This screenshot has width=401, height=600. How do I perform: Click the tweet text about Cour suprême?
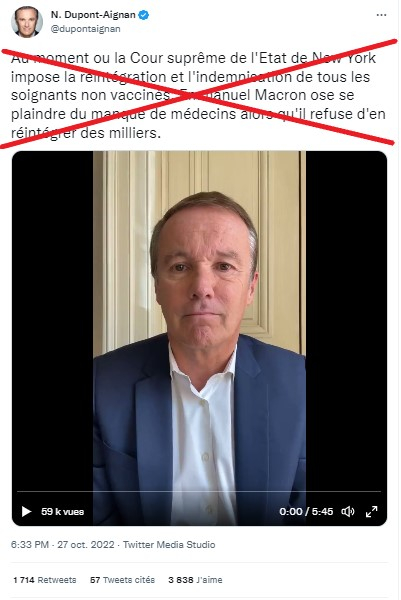pos(198,95)
